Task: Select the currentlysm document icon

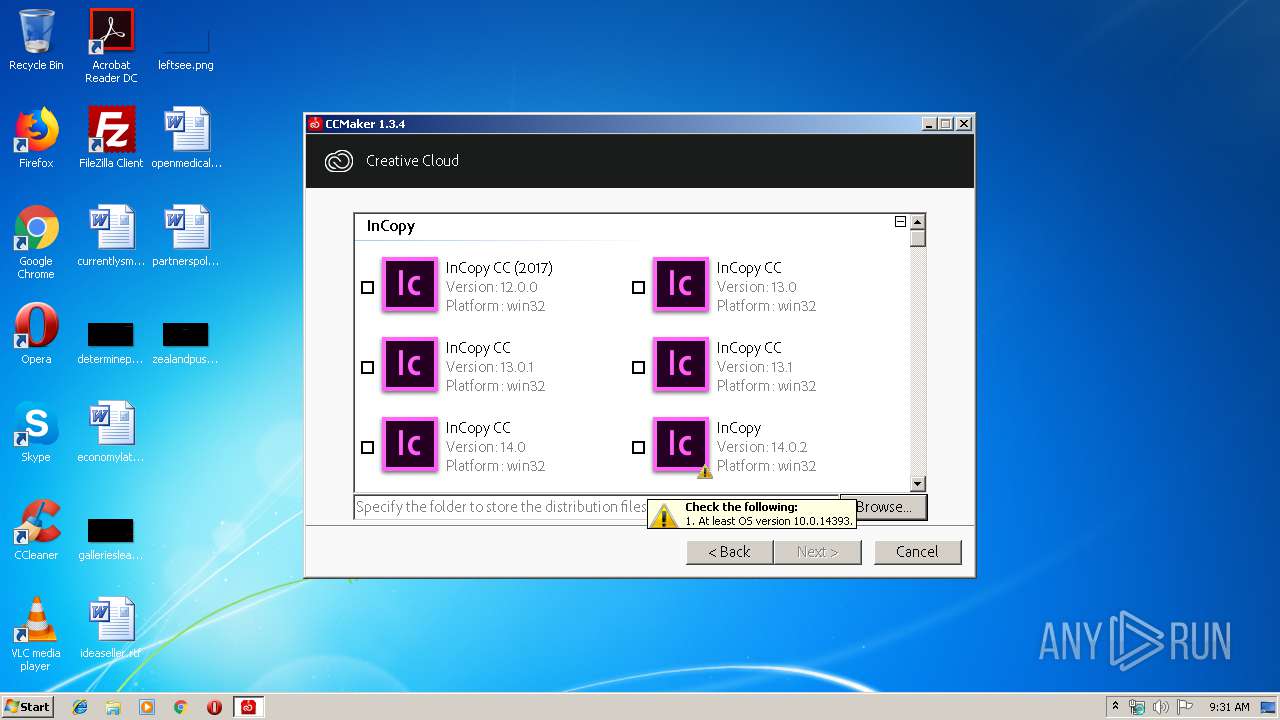Action: click(111, 236)
